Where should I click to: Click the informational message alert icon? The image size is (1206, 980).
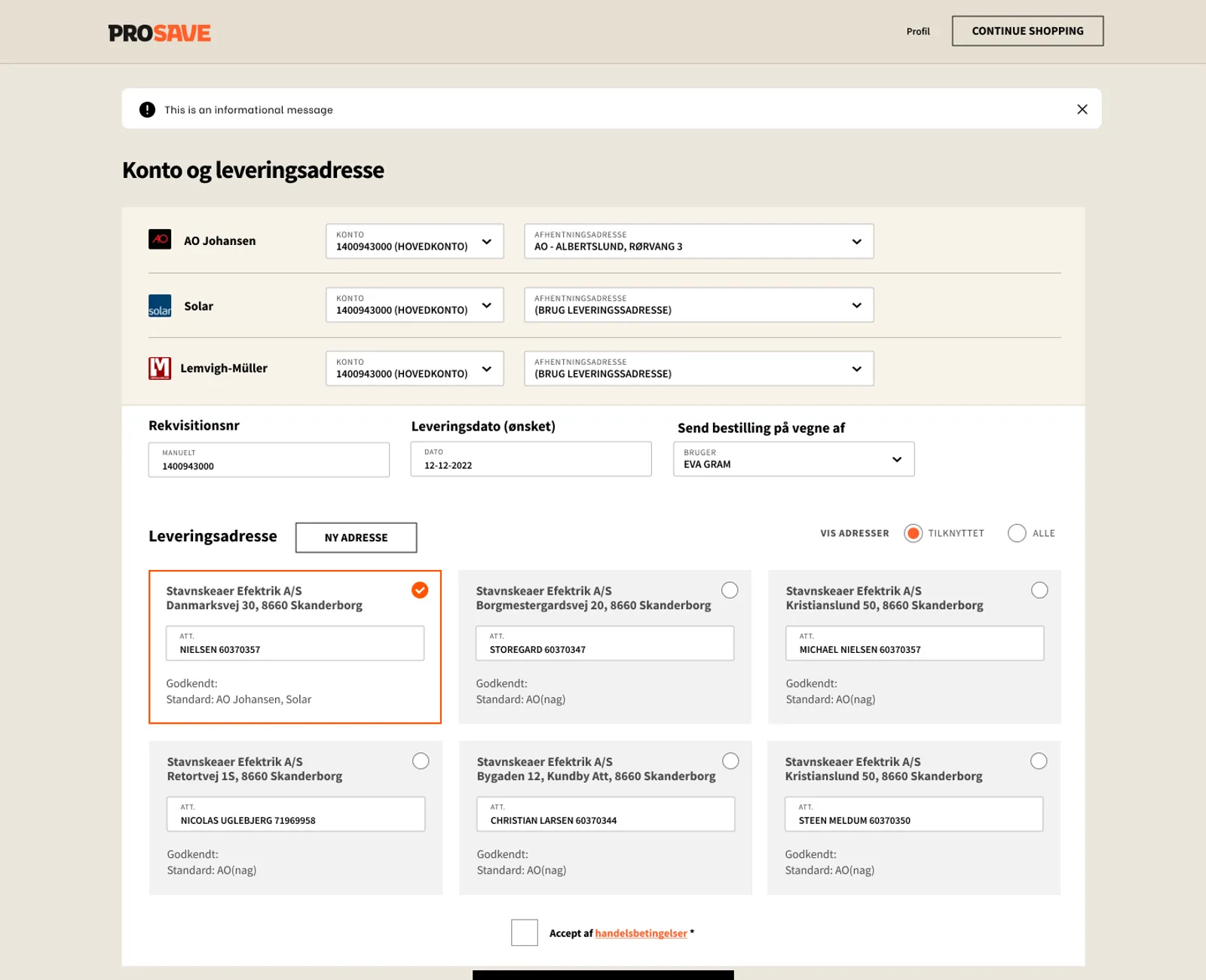pos(147,109)
